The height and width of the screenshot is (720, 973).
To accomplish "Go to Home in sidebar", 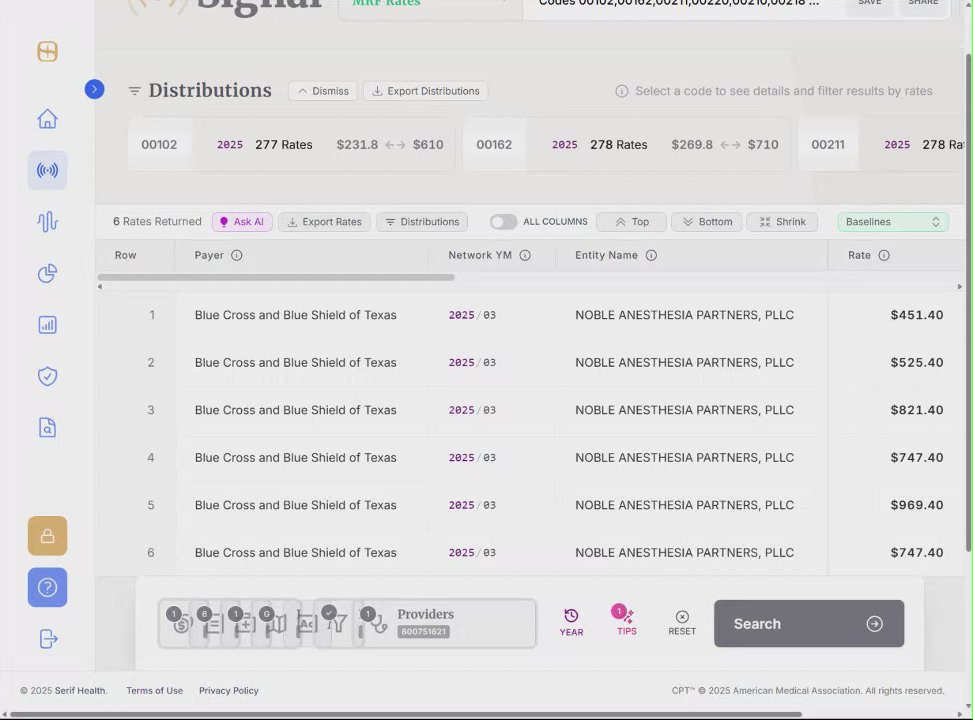I will click(47, 119).
